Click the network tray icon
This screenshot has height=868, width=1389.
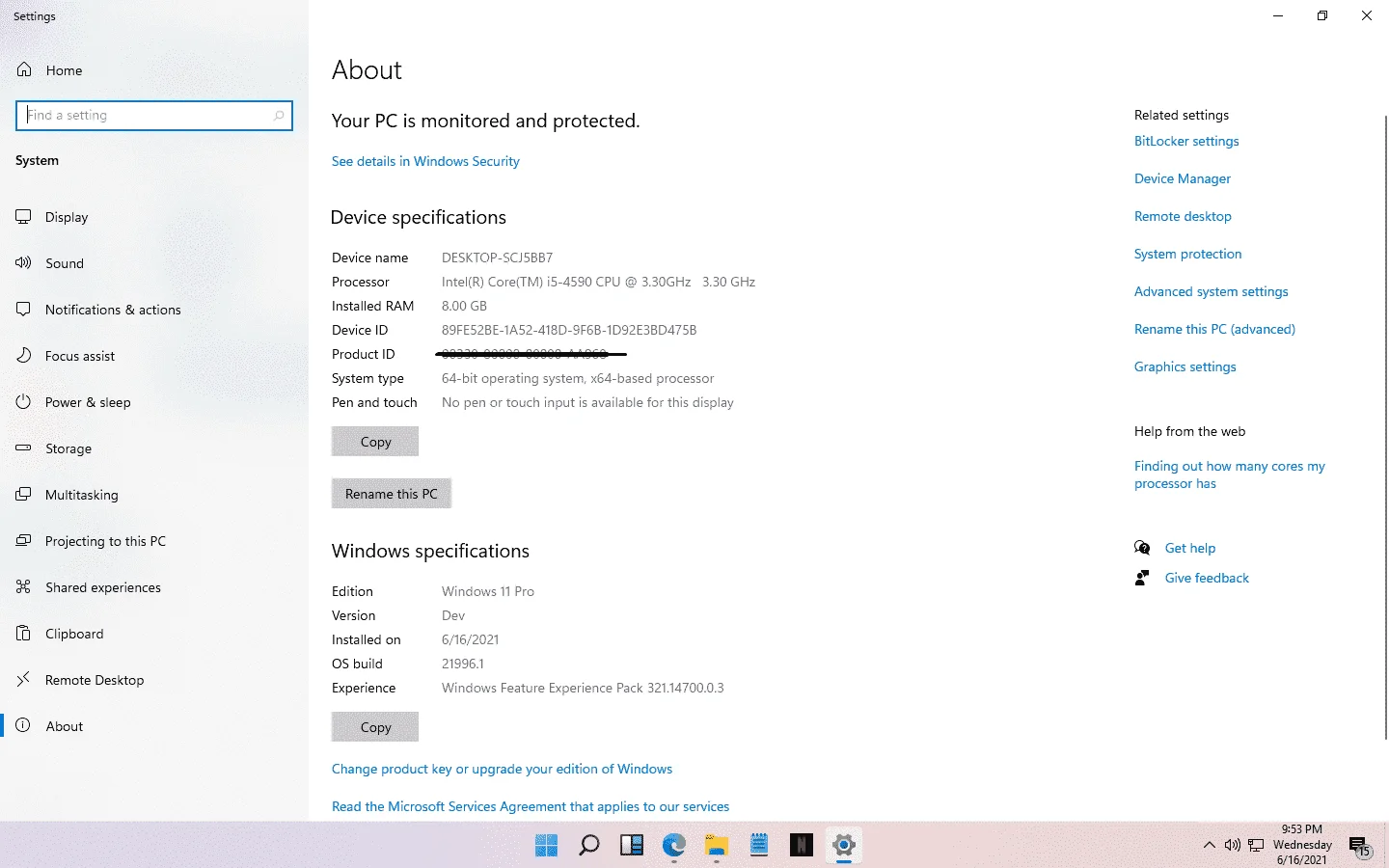click(1256, 846)
